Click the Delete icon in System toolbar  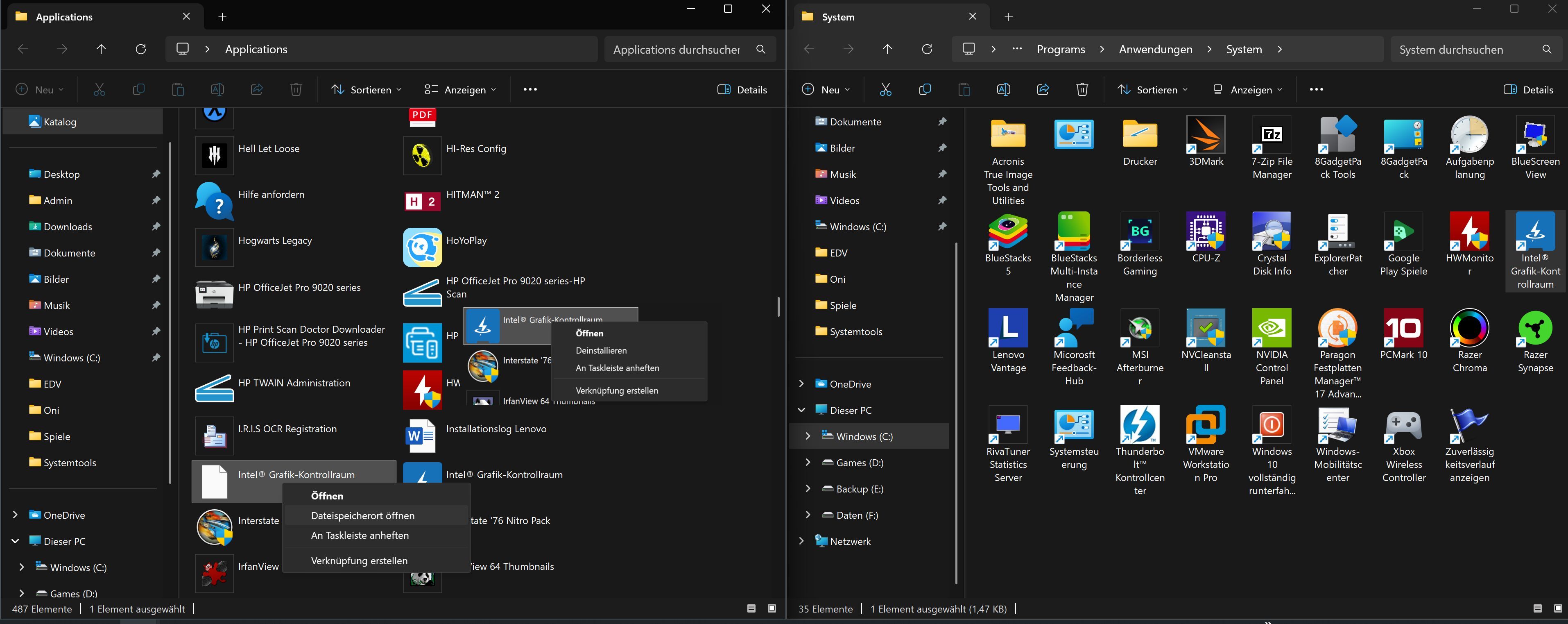pyautogui.click(x=1082, y=89)
